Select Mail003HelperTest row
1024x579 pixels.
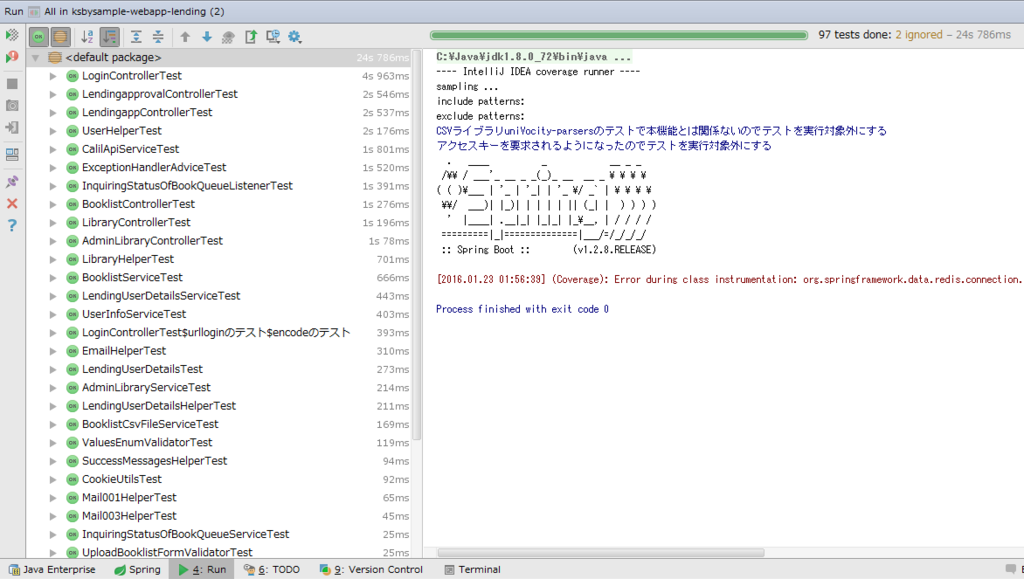pos(219,515)
